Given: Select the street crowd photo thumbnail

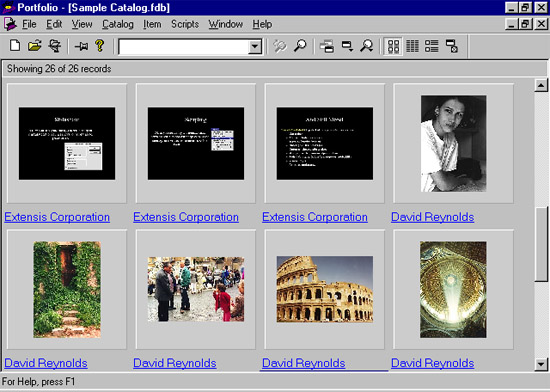Looking at the screenshot, I should [x=196, y=289].
